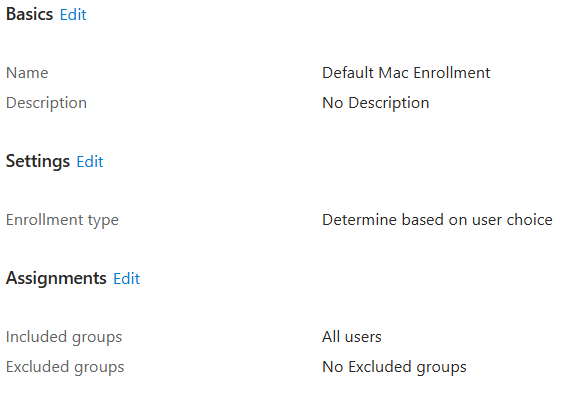The width and height of the screenshot is (571, 401).
Task: Select the Enrollment type label
Action: [x=62, y=220]
